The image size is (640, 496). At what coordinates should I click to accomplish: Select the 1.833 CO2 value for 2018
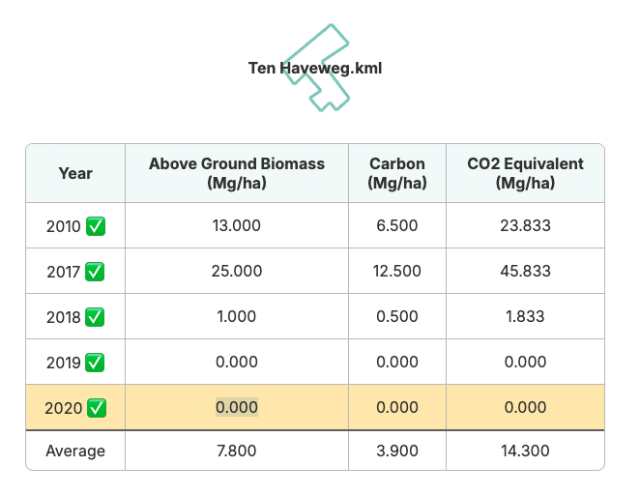pos(525,316)
